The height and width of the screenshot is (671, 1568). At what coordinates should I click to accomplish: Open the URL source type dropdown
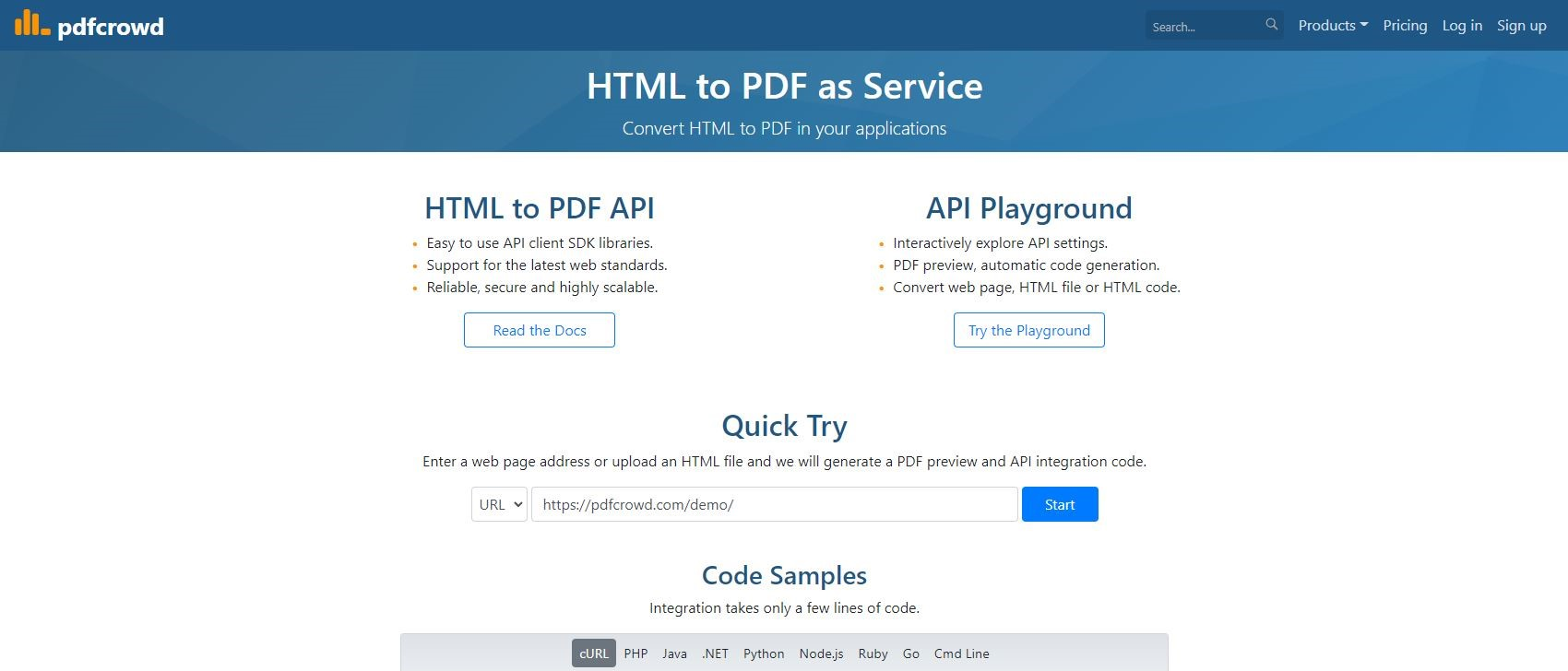[x=499, y=504]
